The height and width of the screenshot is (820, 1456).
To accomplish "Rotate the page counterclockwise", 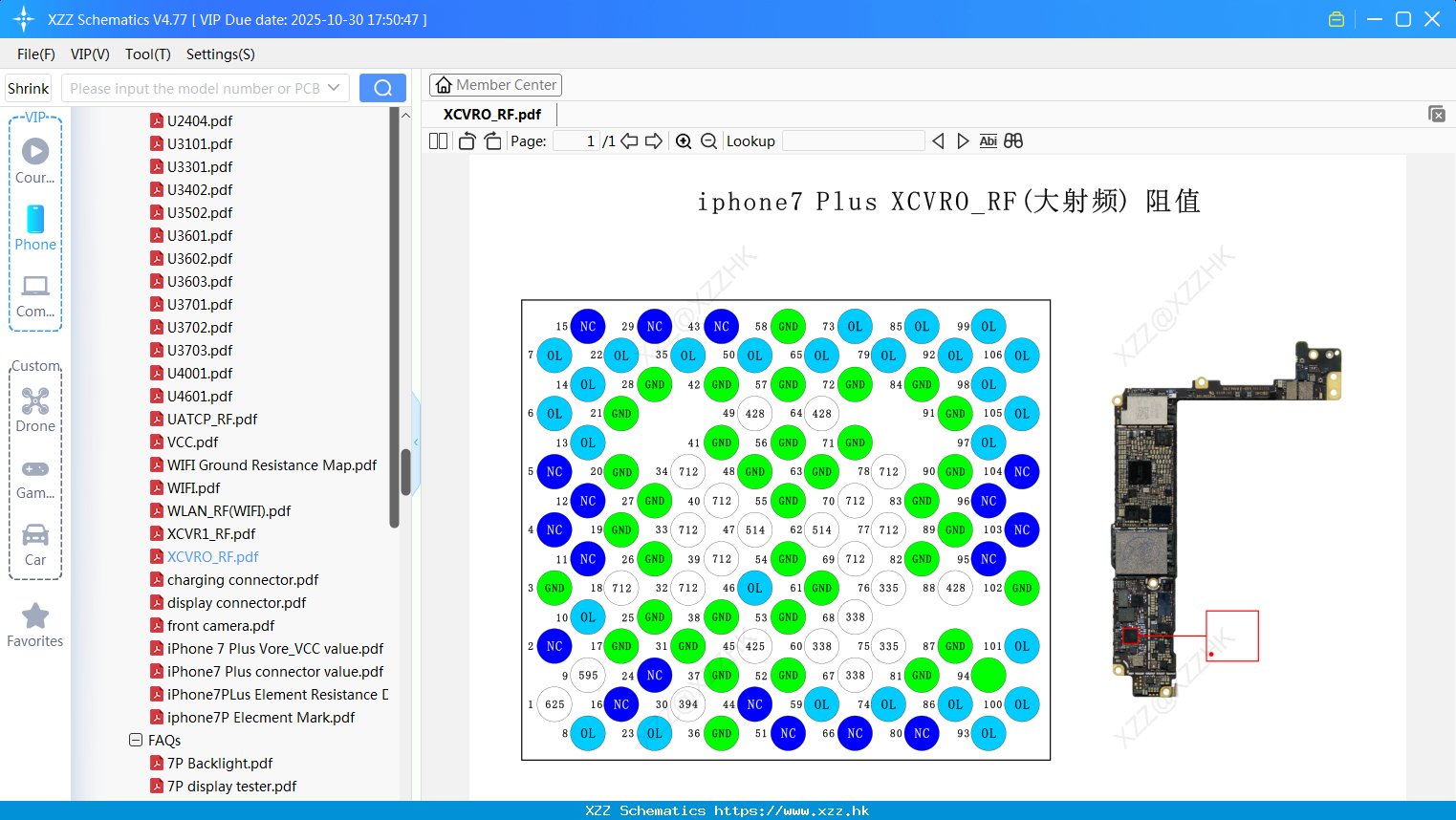I will tap(467, 141).
